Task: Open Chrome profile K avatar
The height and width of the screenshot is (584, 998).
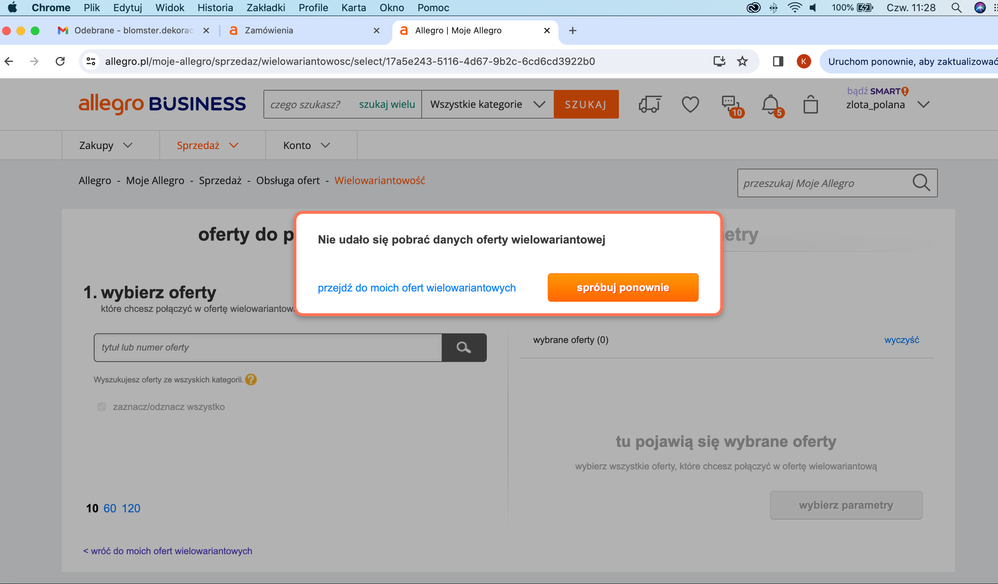Action: pyautogui.click(x=804, y=61)
